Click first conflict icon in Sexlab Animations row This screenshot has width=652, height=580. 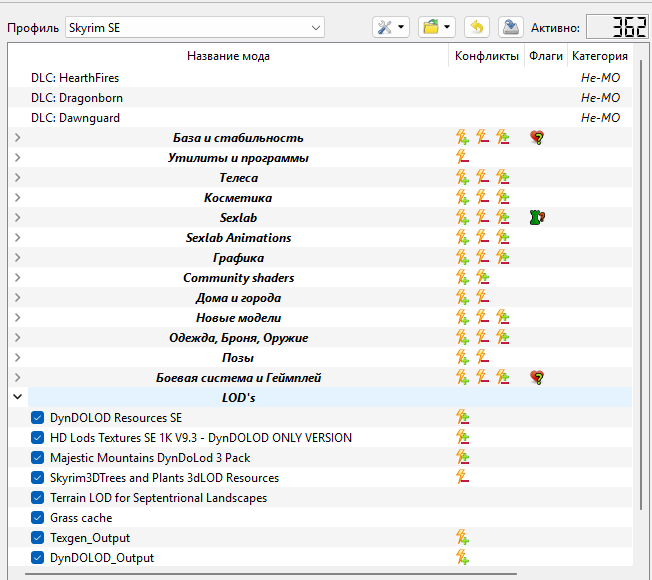tap(462, 237)
